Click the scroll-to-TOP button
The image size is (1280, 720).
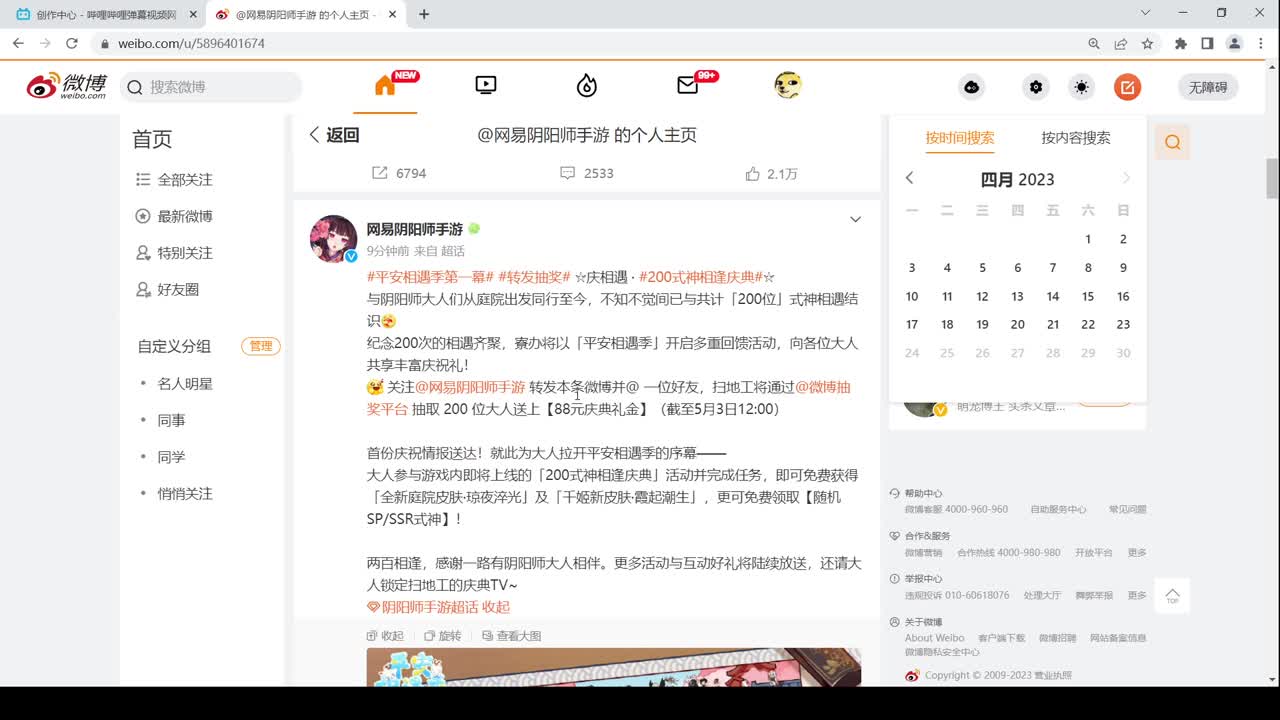(x=1172, y=594)
